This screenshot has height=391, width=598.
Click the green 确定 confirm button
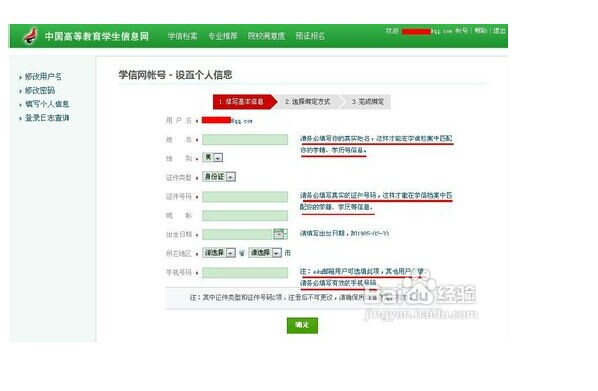tap(302, 325)
